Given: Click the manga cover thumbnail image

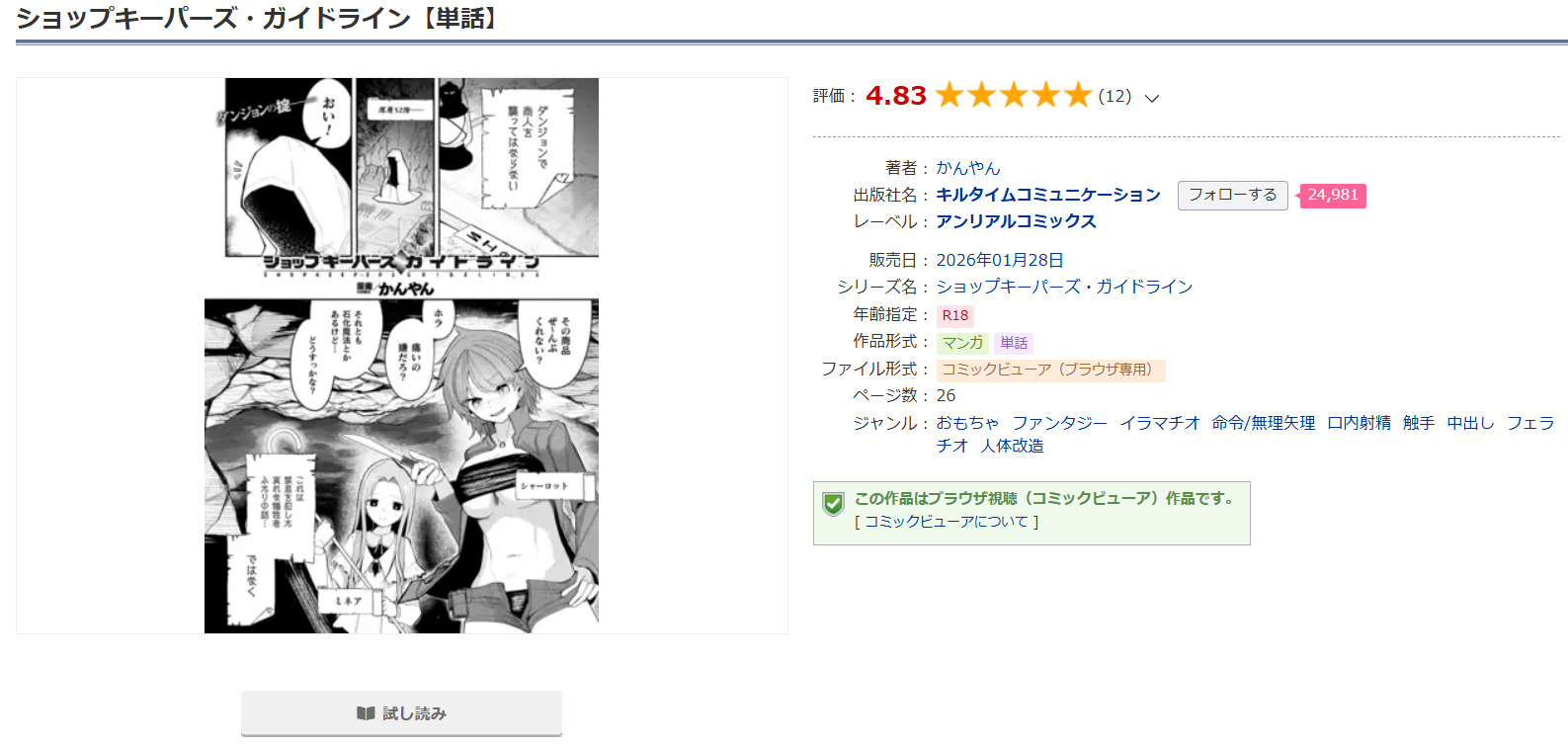Looking at the screenshot, I should (x=401, y=356).
